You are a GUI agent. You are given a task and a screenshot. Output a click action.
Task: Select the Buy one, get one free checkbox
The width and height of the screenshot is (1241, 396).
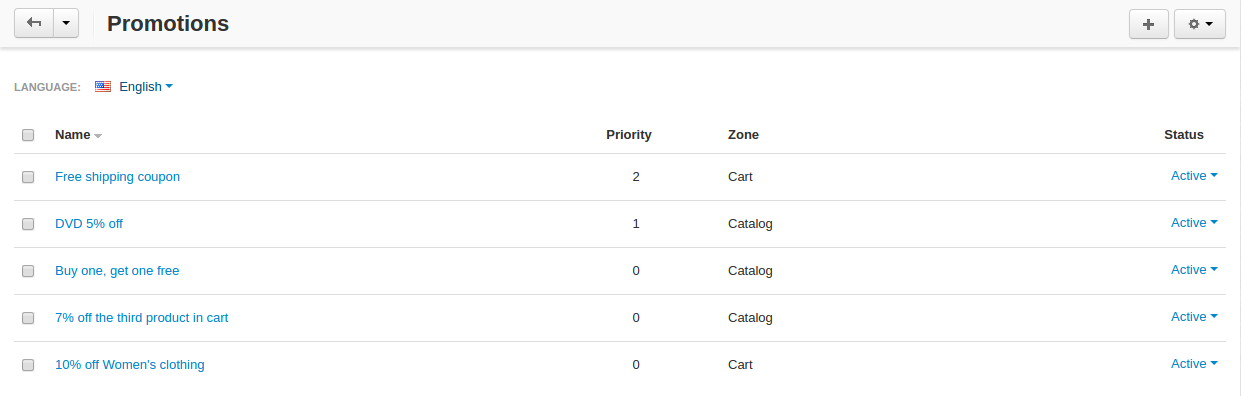[x=28, y=271]
